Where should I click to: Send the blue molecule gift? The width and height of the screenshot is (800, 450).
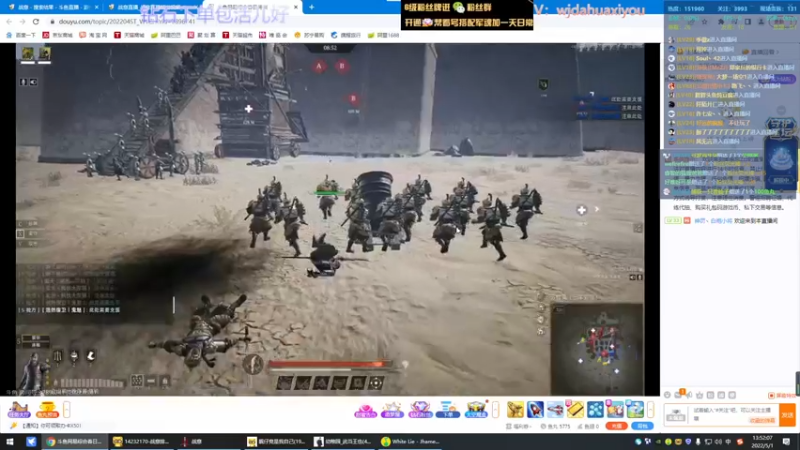coord(595,409)
